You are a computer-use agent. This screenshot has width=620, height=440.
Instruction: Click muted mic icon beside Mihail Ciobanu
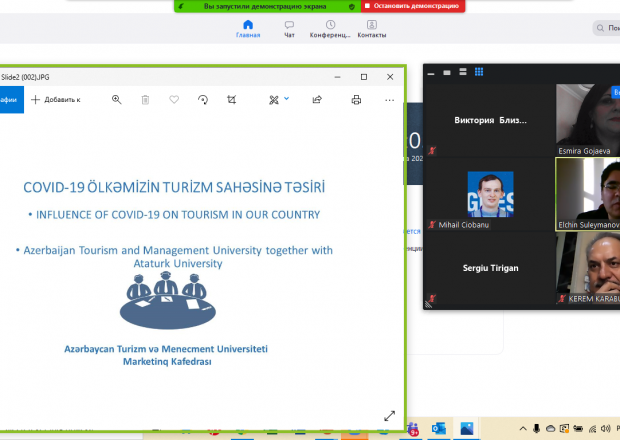pos(432,225)
